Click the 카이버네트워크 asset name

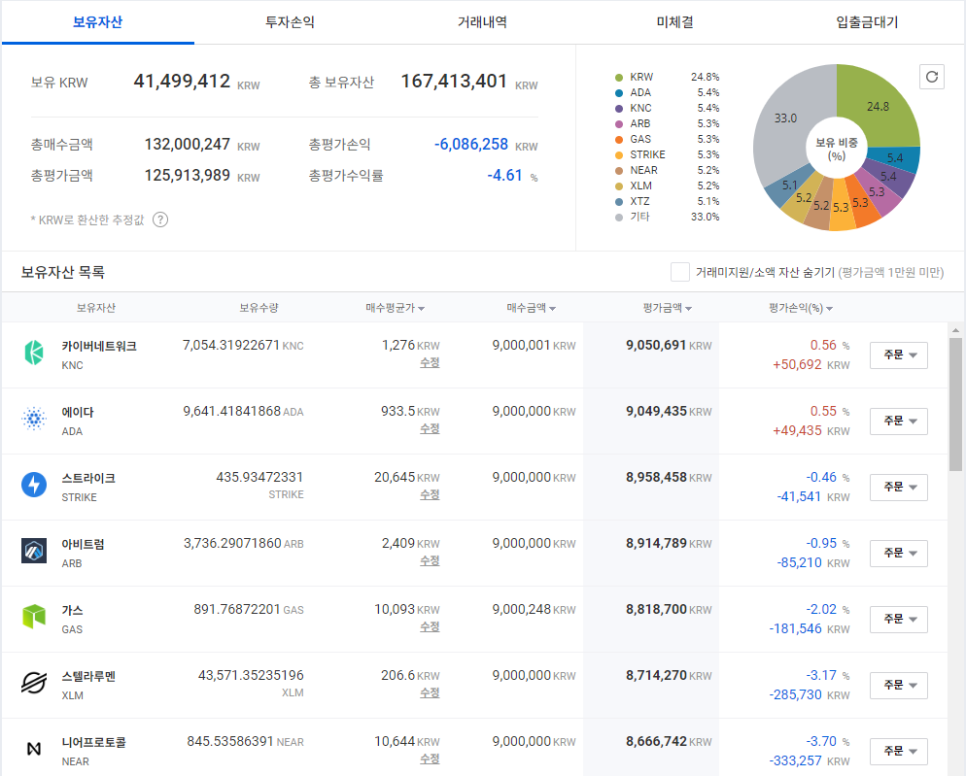coord(99,346)
